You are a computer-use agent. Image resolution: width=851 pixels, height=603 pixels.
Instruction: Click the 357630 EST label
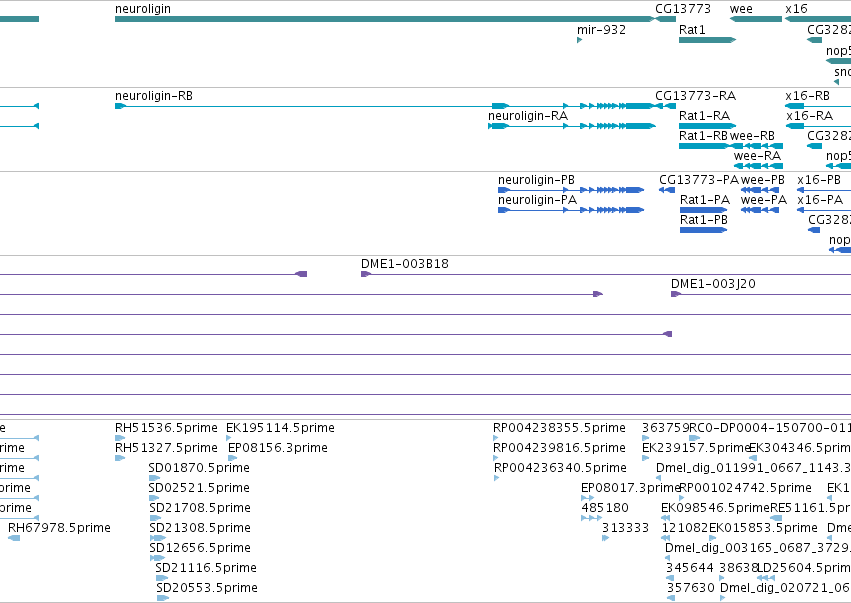691,588
